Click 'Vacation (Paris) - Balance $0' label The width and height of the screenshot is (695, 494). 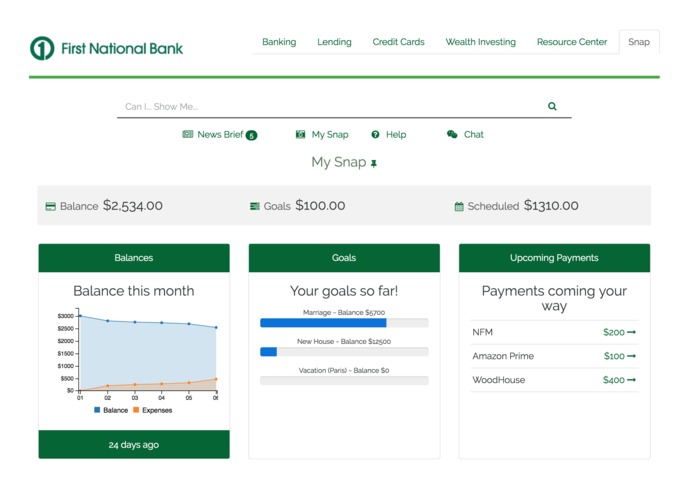[x=344, y=370]
